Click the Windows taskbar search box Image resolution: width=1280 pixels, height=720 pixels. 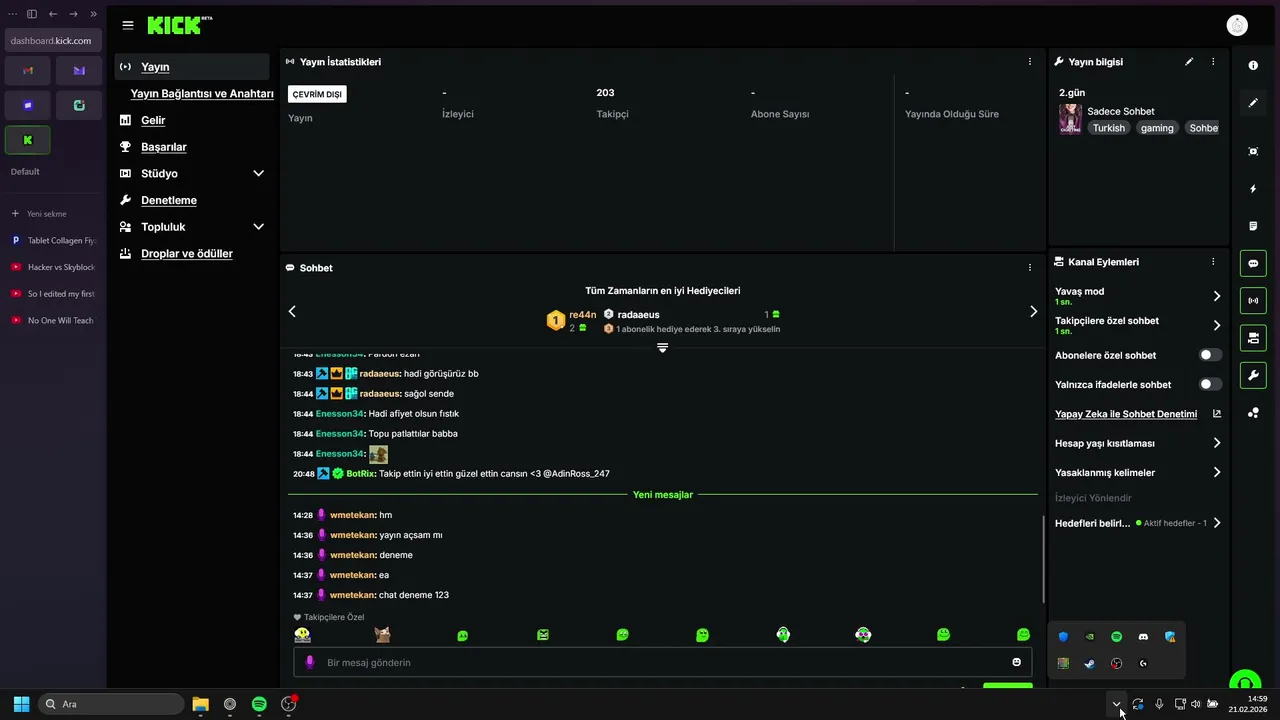coord(111,704)
